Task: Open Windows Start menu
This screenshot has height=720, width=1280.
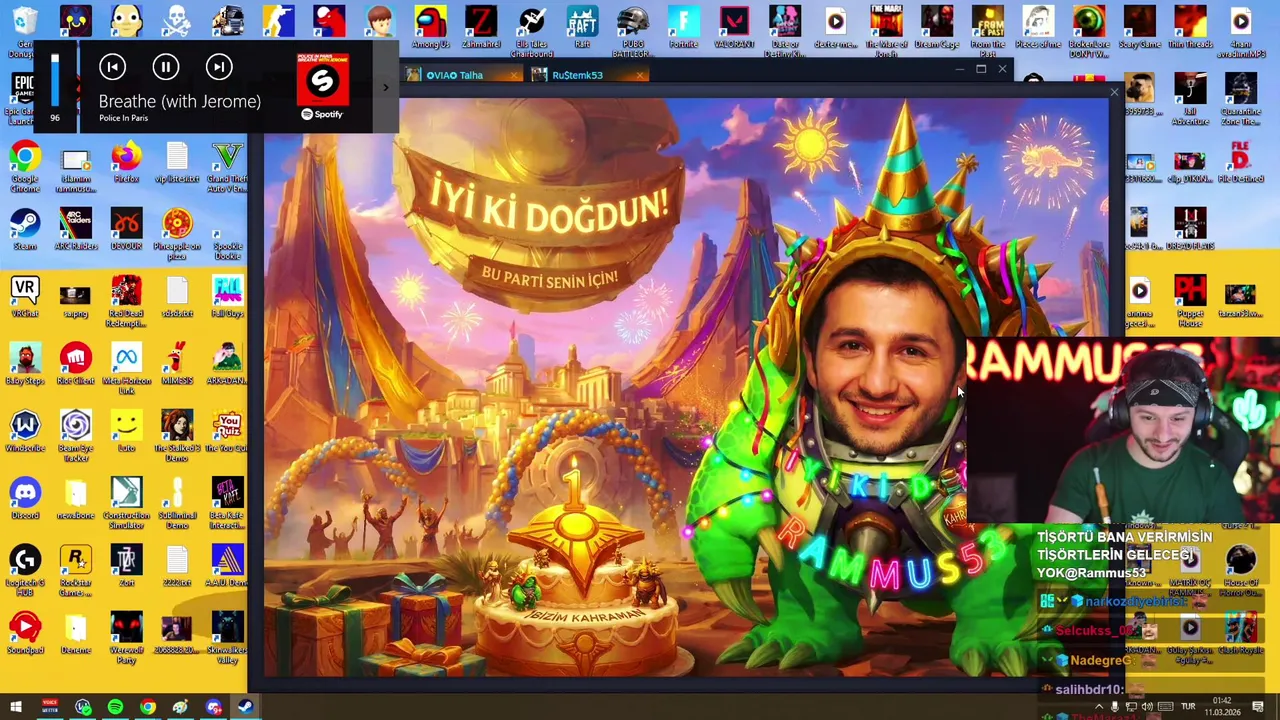Action: (x=16, y=708)
